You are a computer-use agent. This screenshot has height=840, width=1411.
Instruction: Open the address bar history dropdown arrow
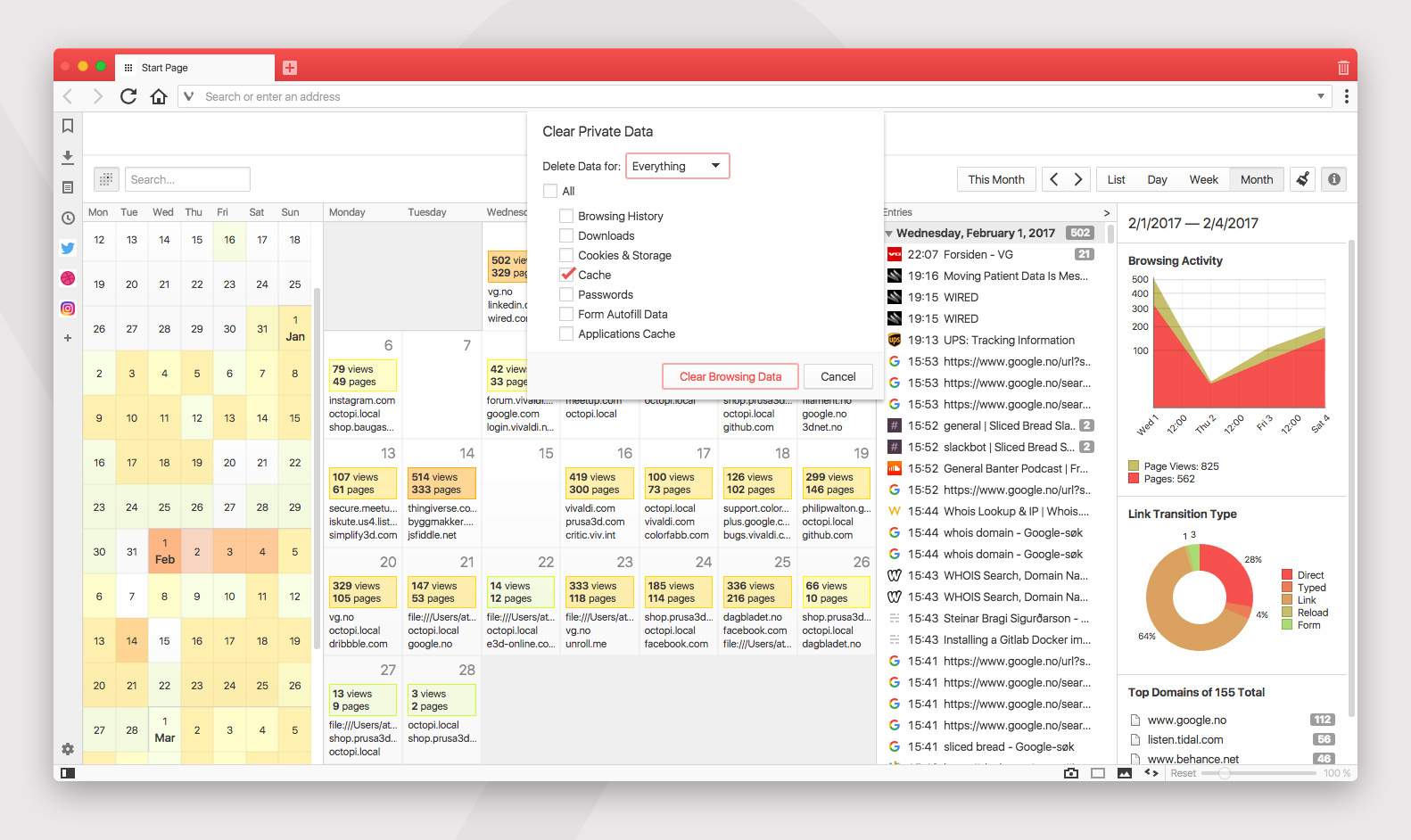(1321, 96)
